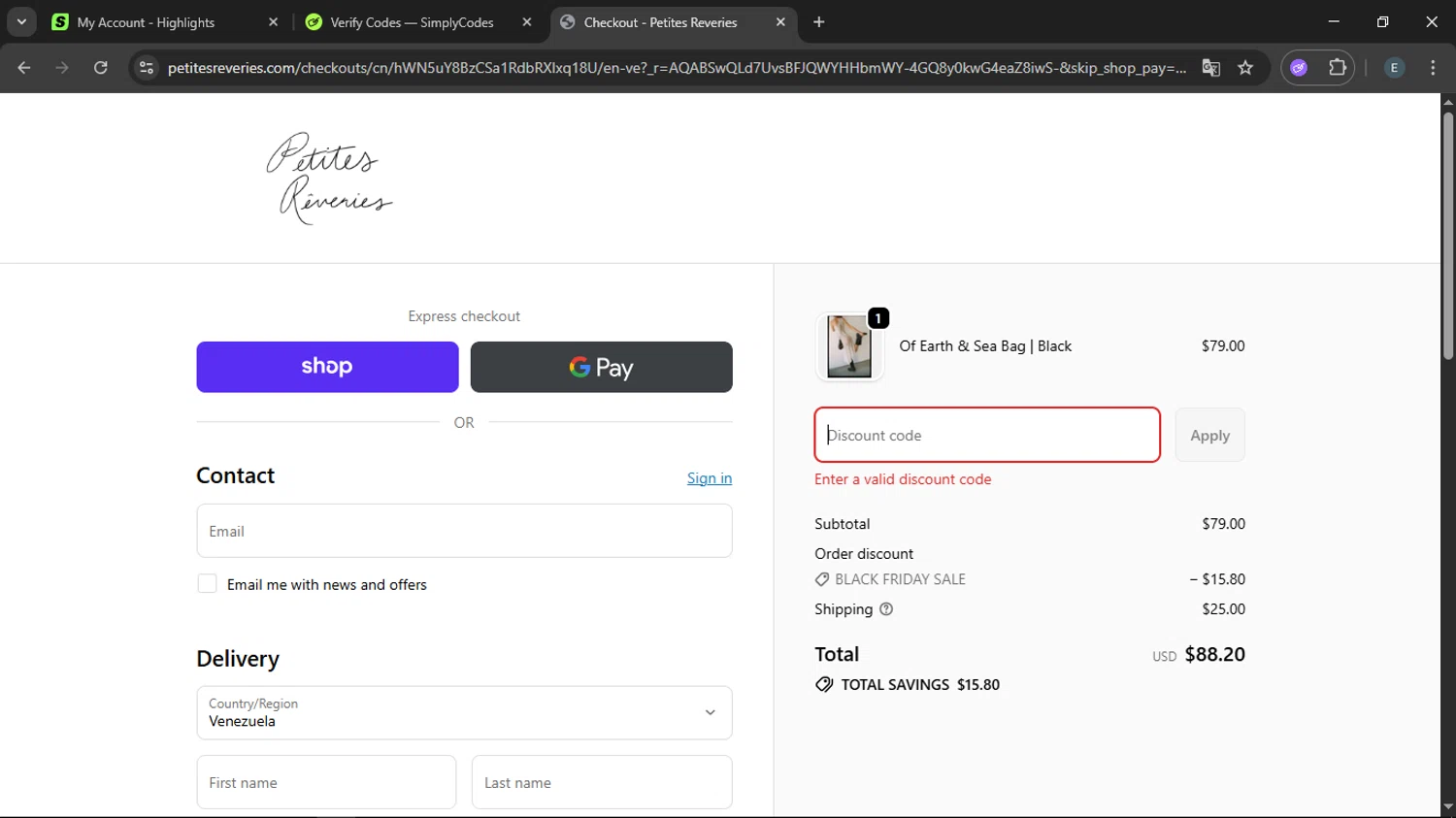The height and width of the screenshot is (818, 1456).
Task: Click the Apply discount button
Action: [x=1209, y=435]
